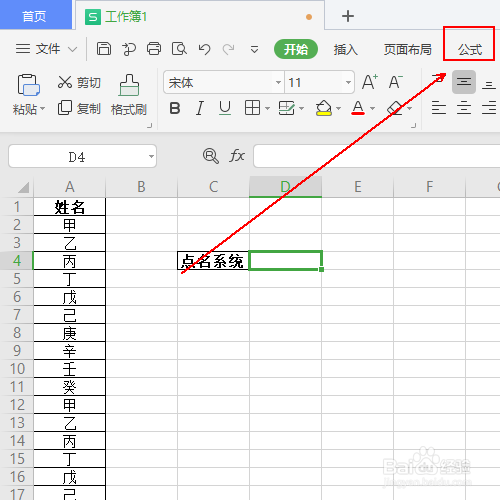Open the 页面布局 ribbon tab

click(407, 49)
